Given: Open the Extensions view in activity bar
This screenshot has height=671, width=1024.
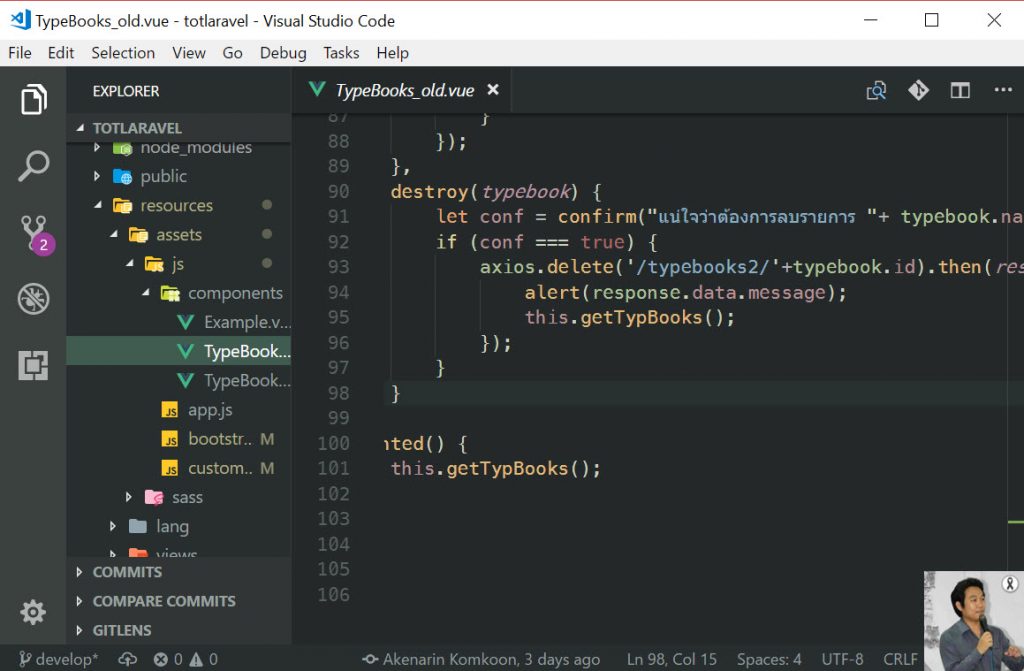Looking at the screenshot, I should tap(33, 365).
